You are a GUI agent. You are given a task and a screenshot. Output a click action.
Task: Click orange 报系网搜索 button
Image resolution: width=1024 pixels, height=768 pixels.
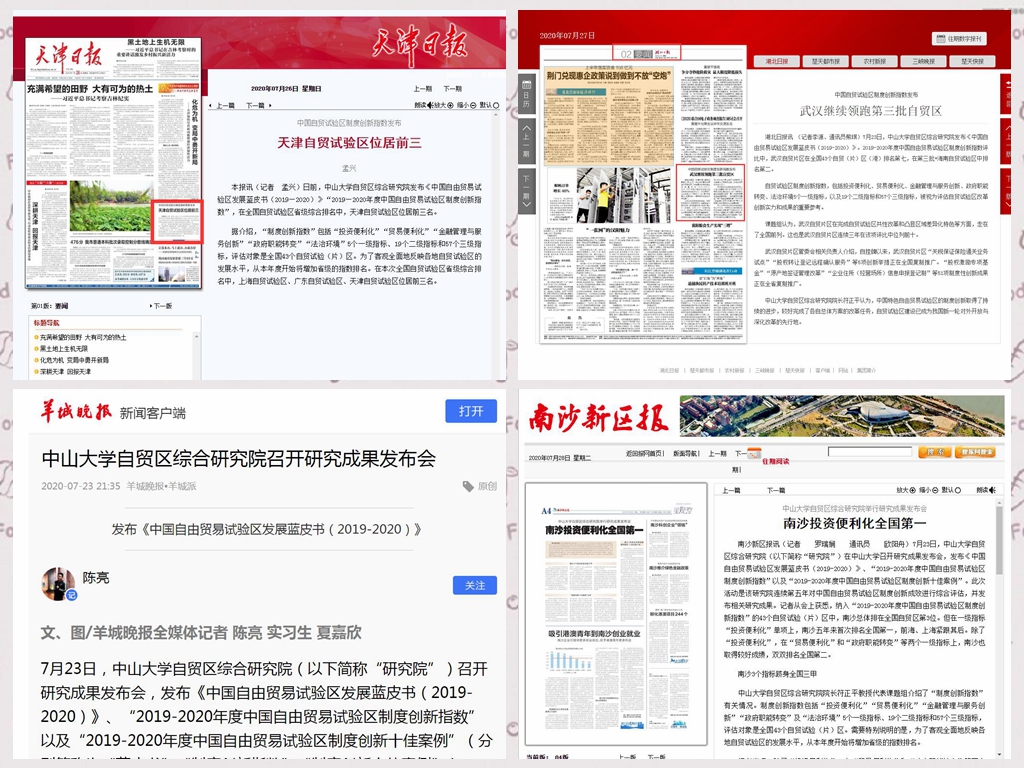pos(975,452)
